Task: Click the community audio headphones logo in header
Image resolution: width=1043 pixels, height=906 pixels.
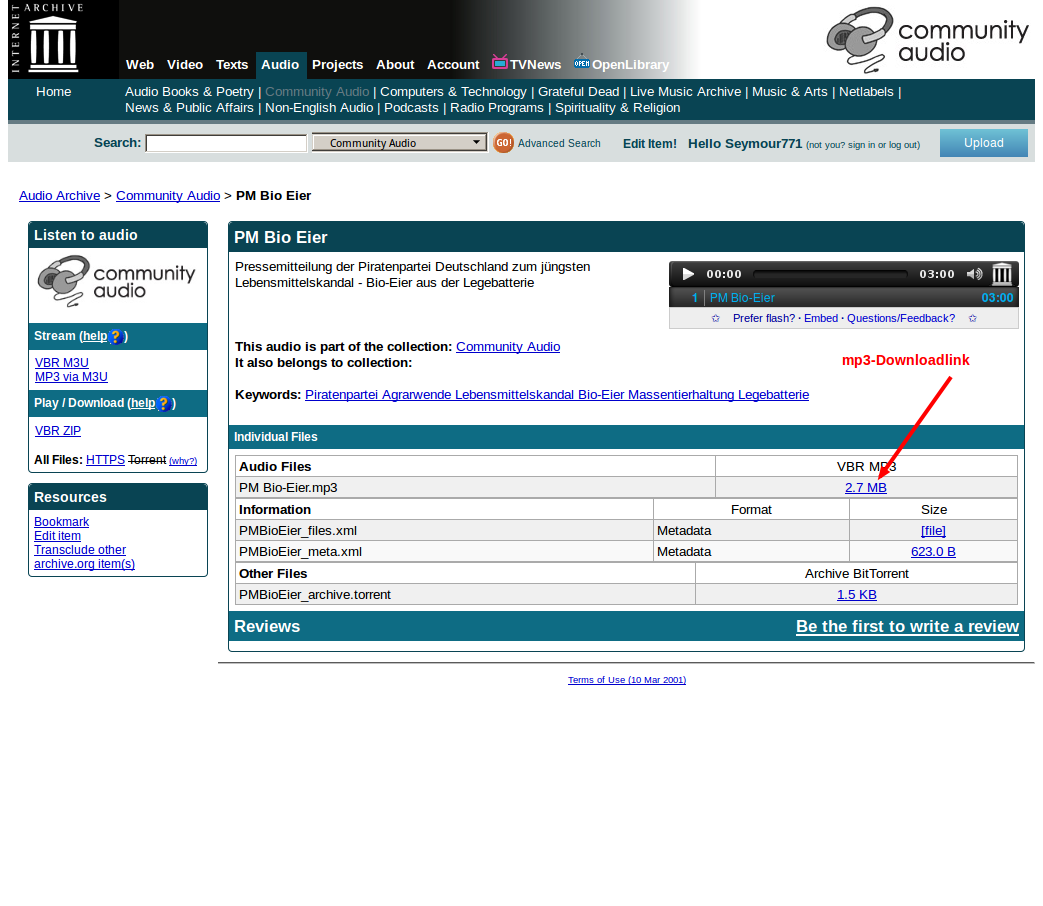Action: pos(860,40)
